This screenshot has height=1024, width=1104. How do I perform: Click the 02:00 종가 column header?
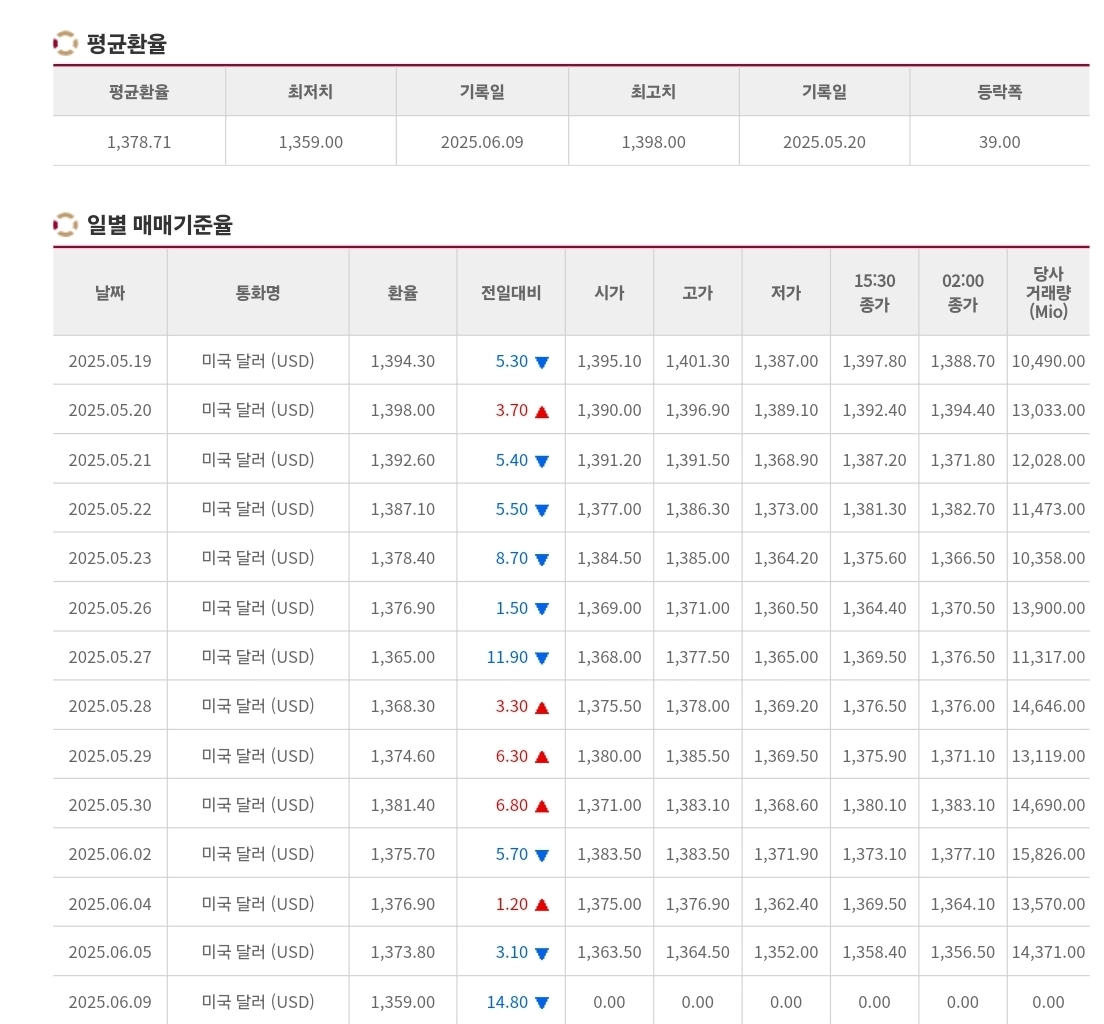962,292
